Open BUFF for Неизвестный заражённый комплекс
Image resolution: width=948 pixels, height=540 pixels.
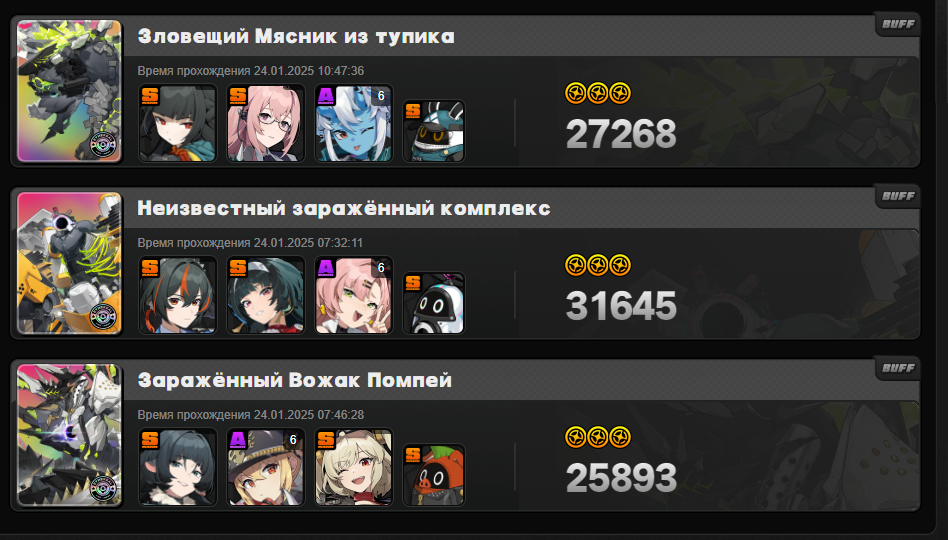point(898,196)
